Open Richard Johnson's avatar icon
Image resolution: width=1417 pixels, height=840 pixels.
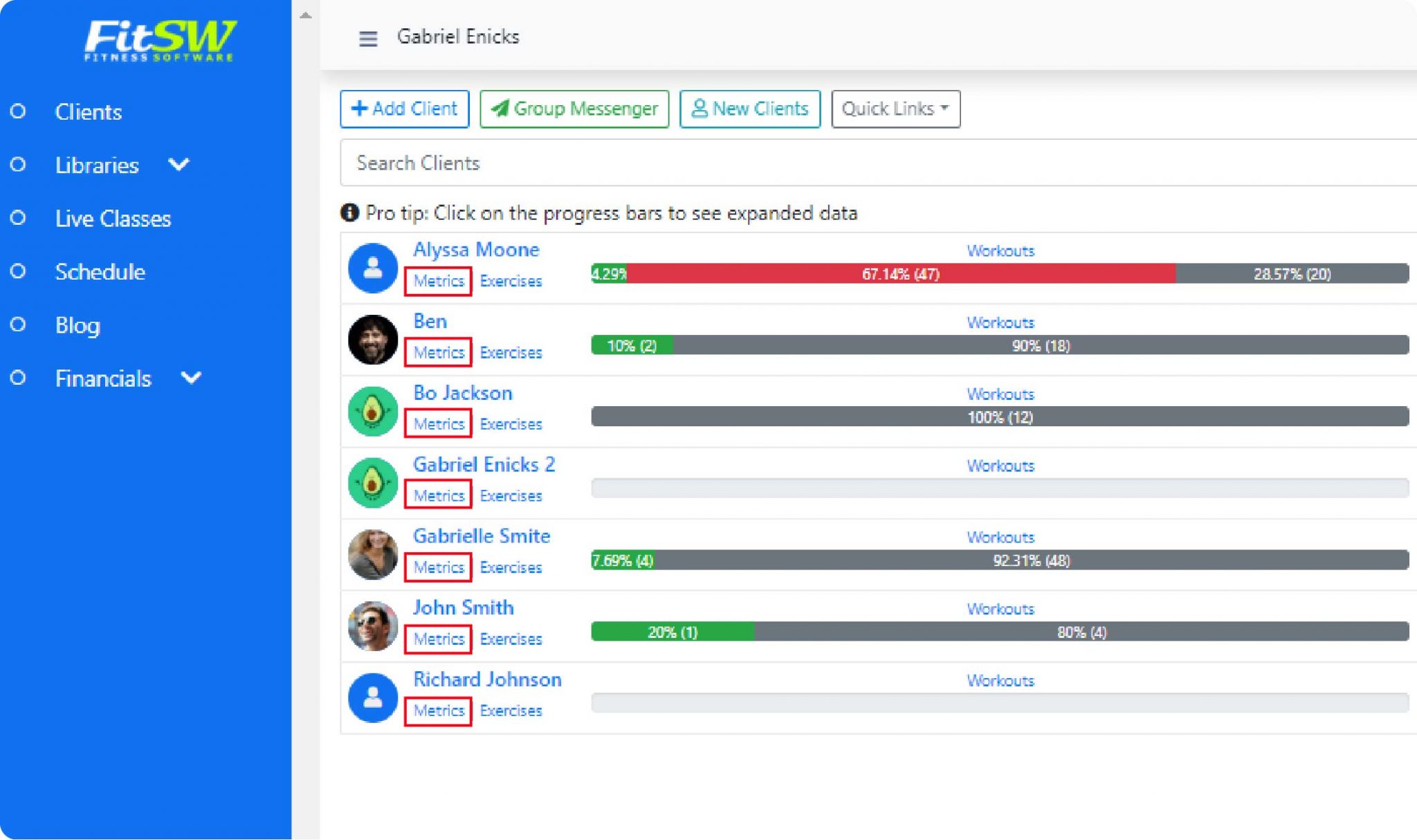click(373, 697)
